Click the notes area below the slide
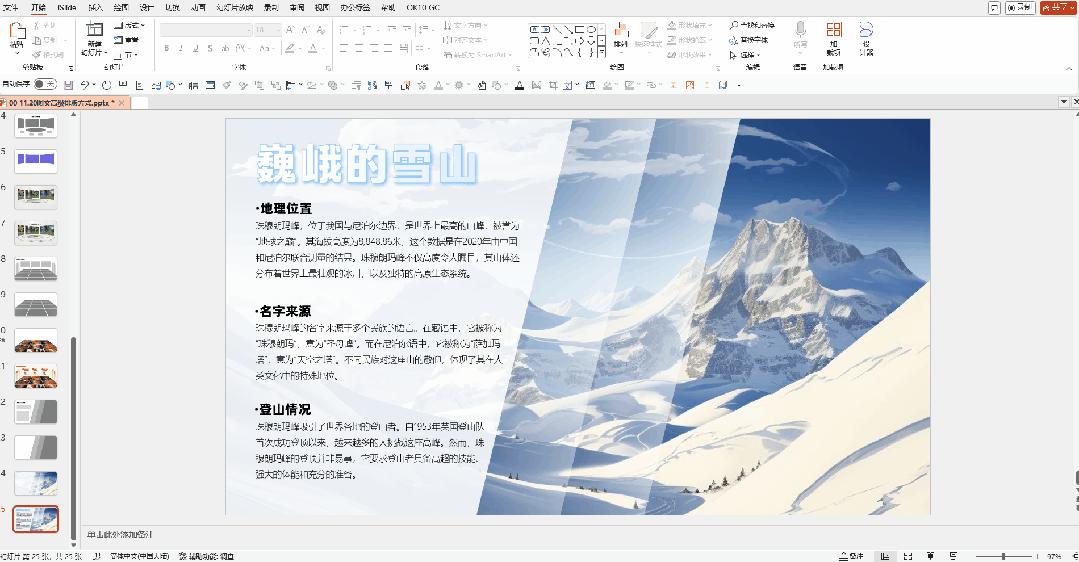The width and height of the screenshot is (1079, 562). pos(577,534)
